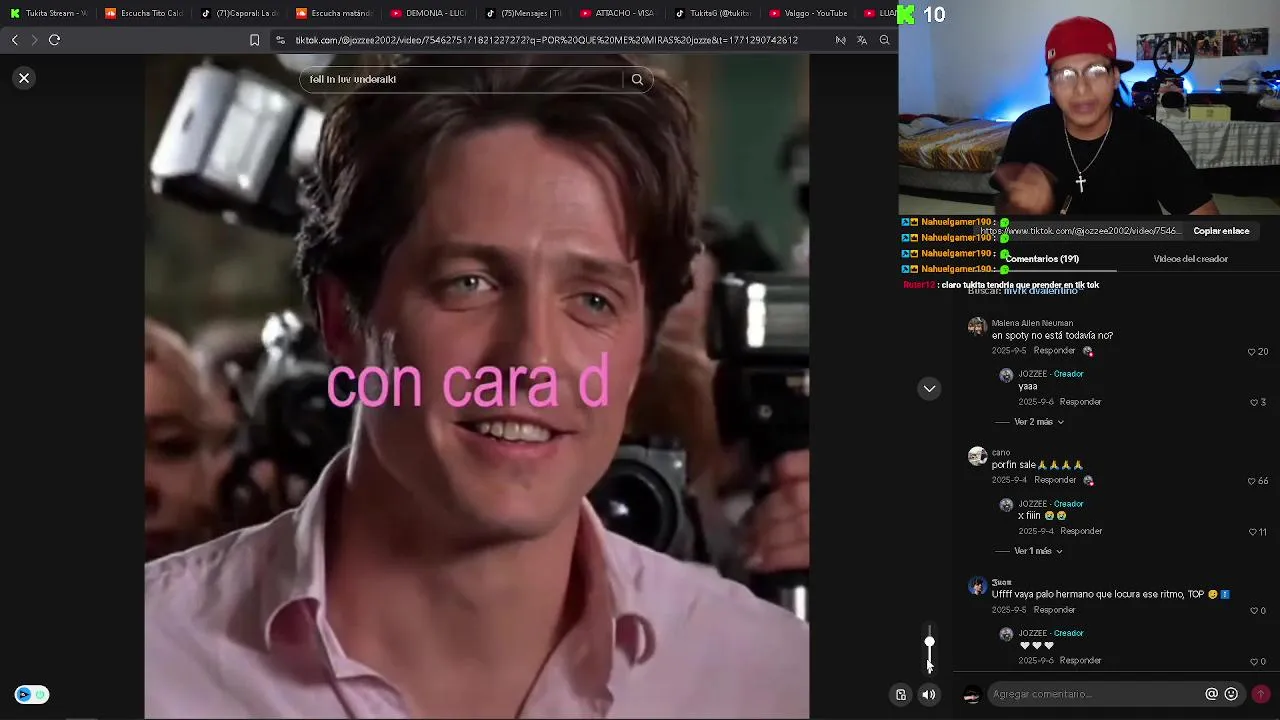Click JOZZEE creator name above 'yaaa'
Screen dimensions: 1280x720
[x=1032, y=374]
